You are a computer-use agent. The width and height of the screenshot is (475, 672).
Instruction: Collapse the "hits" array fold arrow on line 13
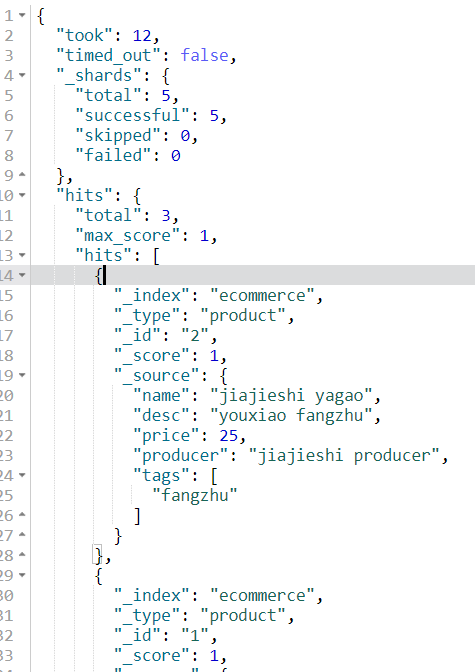[22, 255]
